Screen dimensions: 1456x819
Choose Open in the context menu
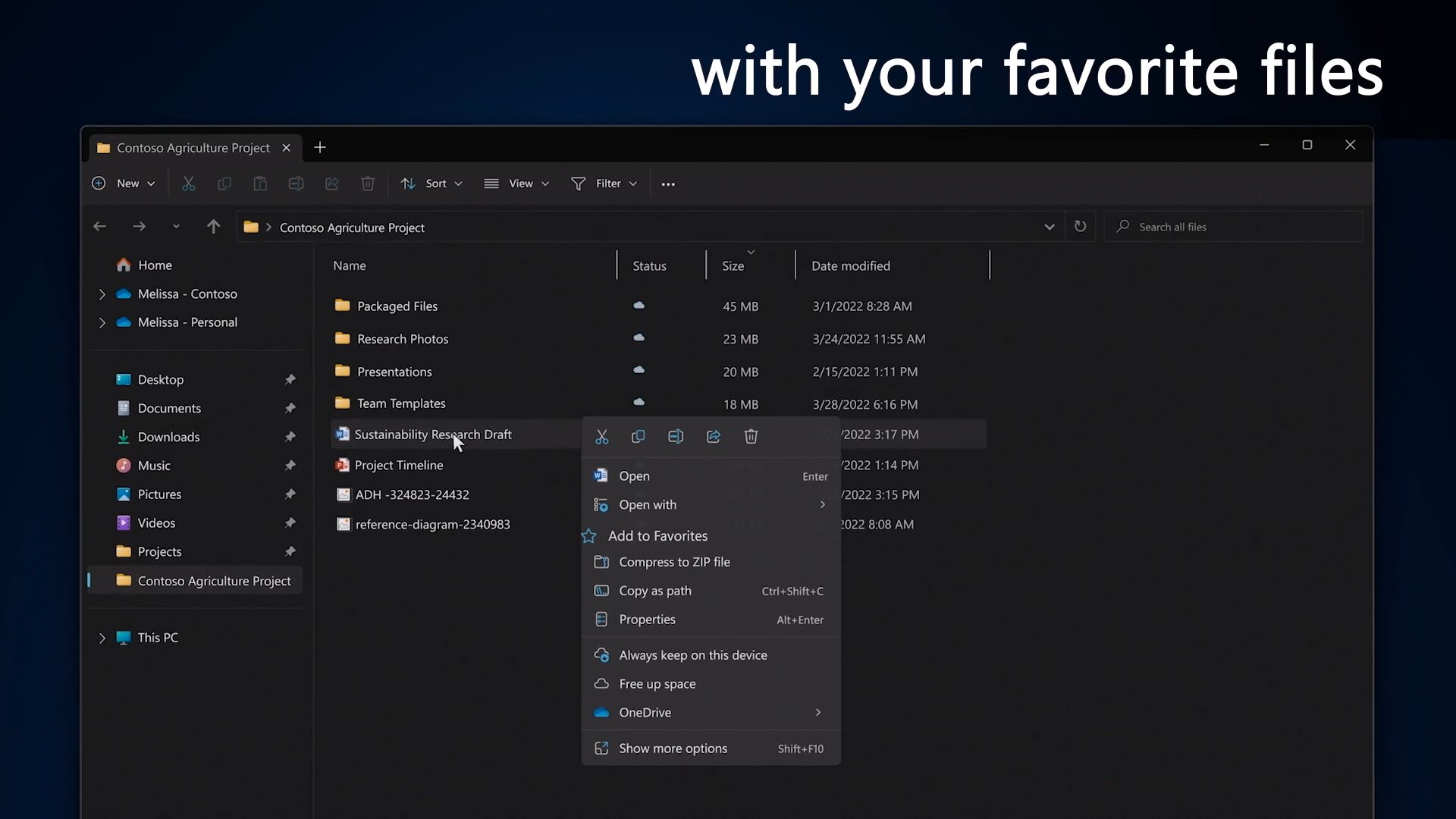[711, 476]
